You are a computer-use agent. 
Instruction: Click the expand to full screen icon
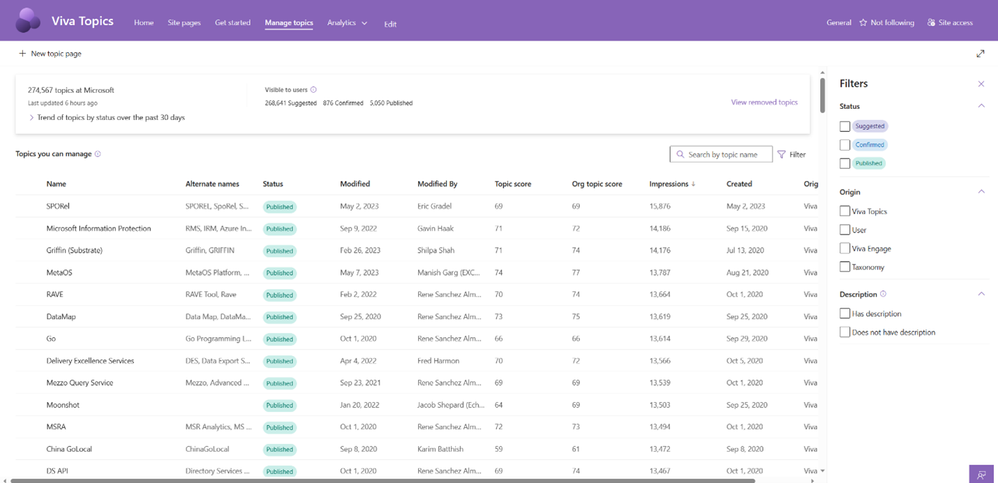point(980,54)
